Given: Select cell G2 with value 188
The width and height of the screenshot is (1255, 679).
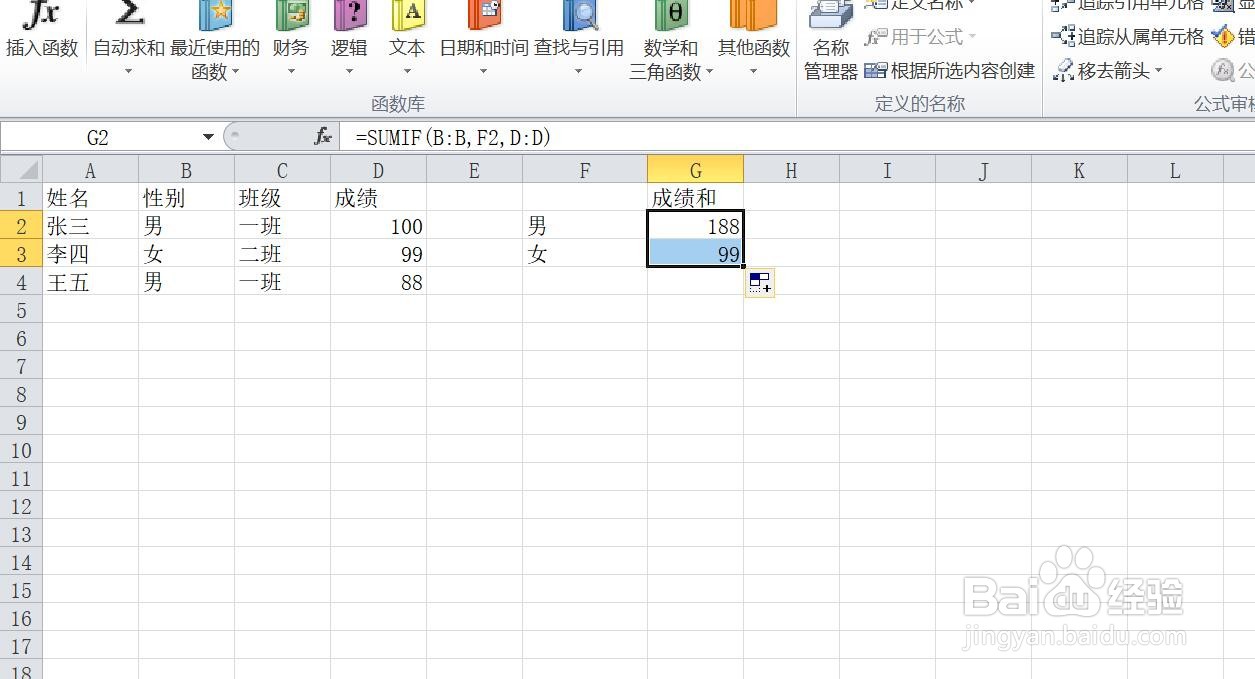Looking at the screenshot, I should 695,226.
